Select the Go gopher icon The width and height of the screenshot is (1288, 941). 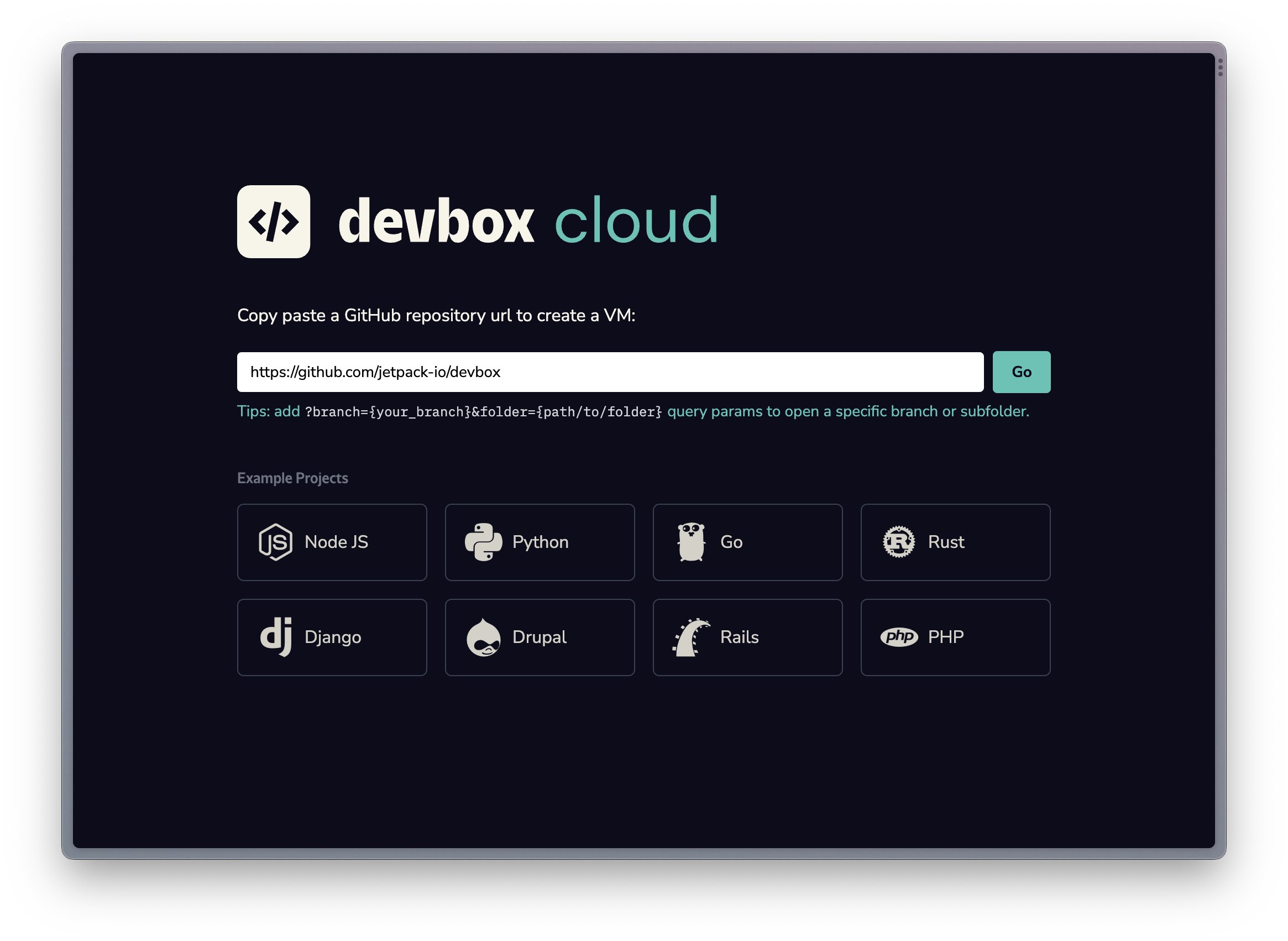(x=690, y=542)
